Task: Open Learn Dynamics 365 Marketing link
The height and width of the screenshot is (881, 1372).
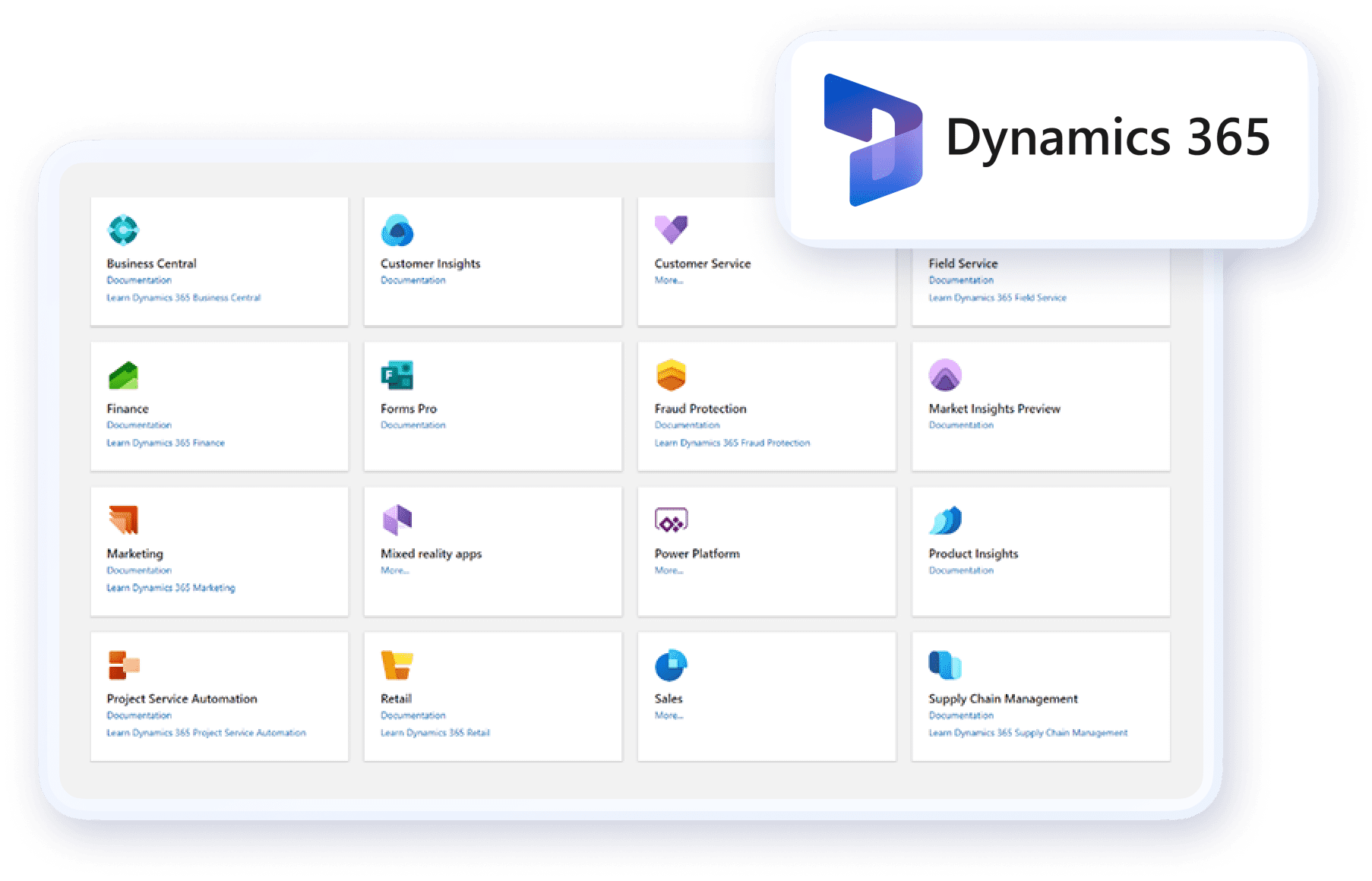Action: coord(171,588)
